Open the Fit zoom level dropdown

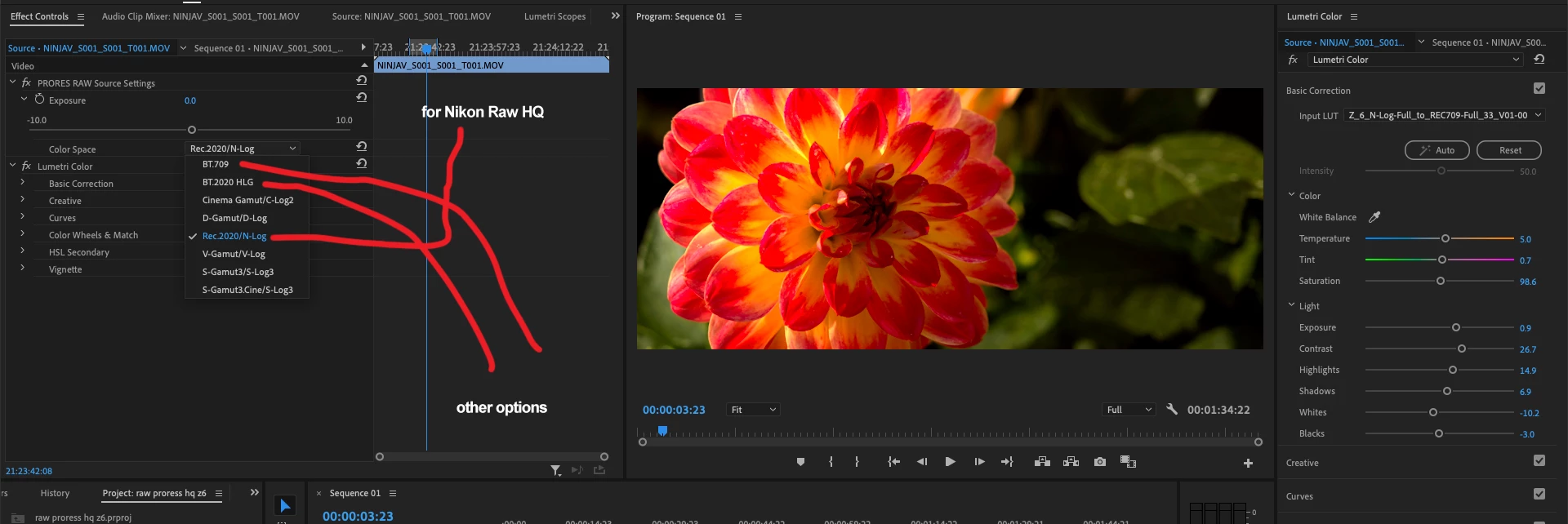(753, 410)
